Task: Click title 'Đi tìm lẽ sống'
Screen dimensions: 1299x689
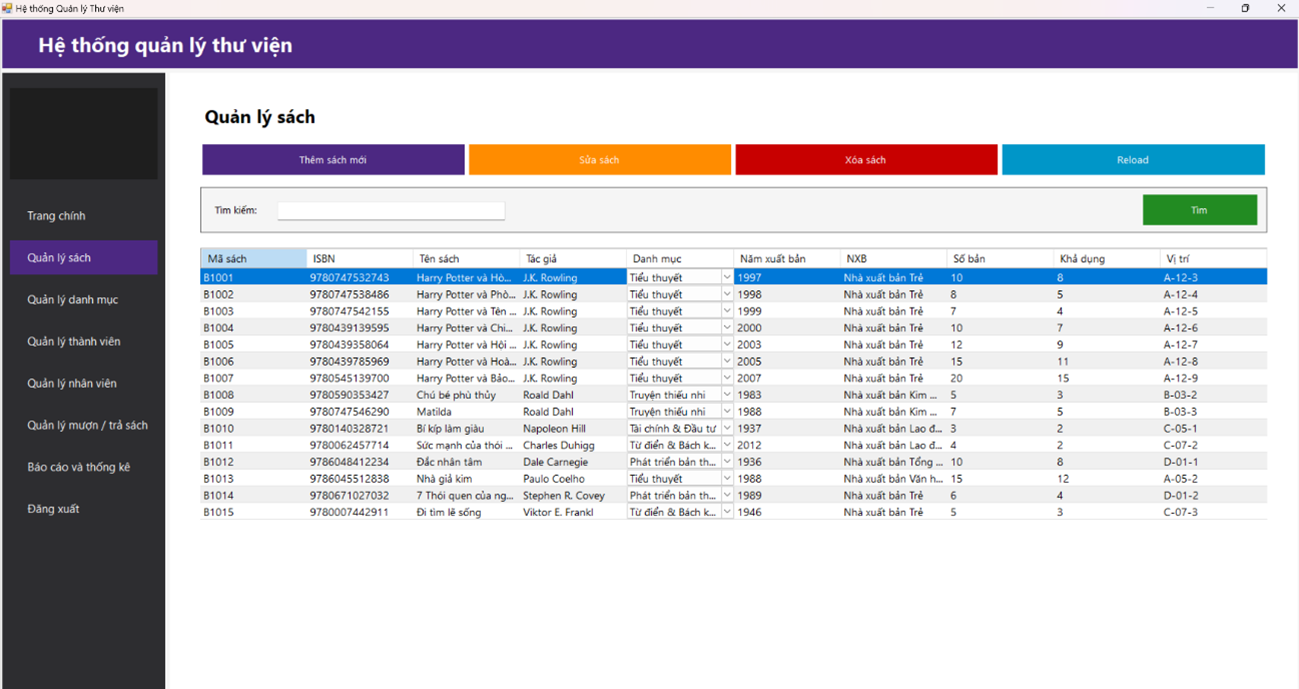Action: coord(466,512)
